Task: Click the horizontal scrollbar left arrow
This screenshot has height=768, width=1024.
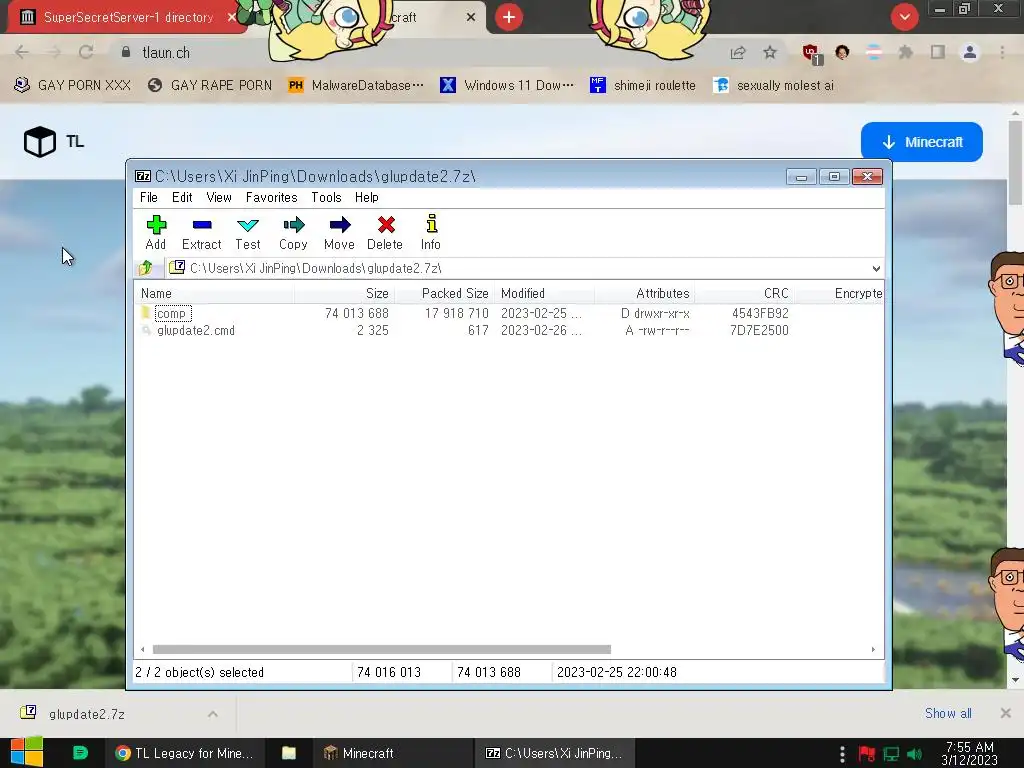Action: coord(142,649)
